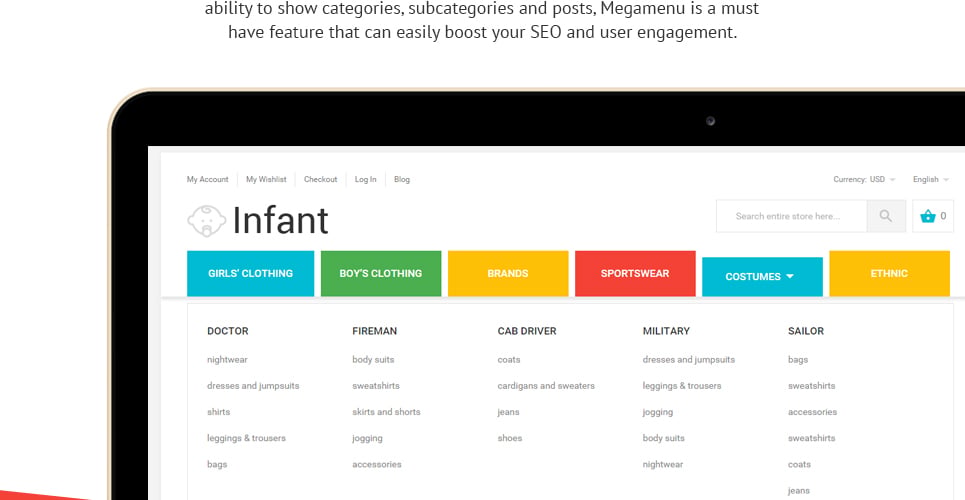Viewport: 965px width, 500px height.
Task: Click the search magnifier button
Action: 886,216
